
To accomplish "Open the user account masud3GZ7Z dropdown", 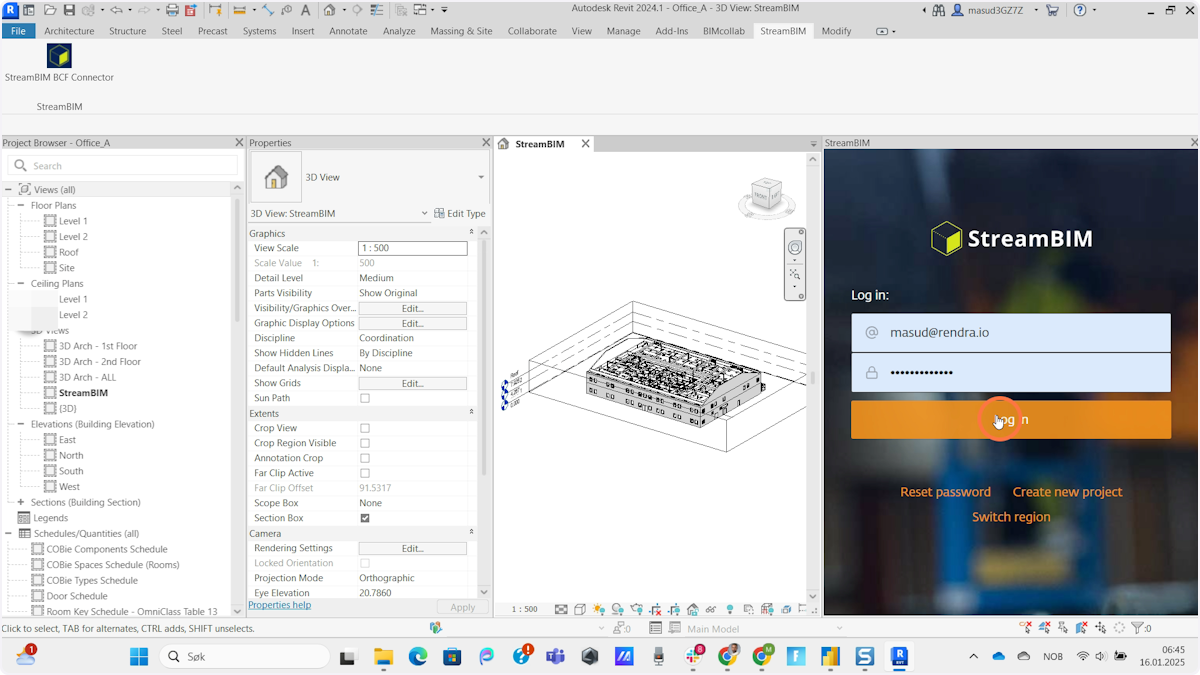I will (1036, 10).
